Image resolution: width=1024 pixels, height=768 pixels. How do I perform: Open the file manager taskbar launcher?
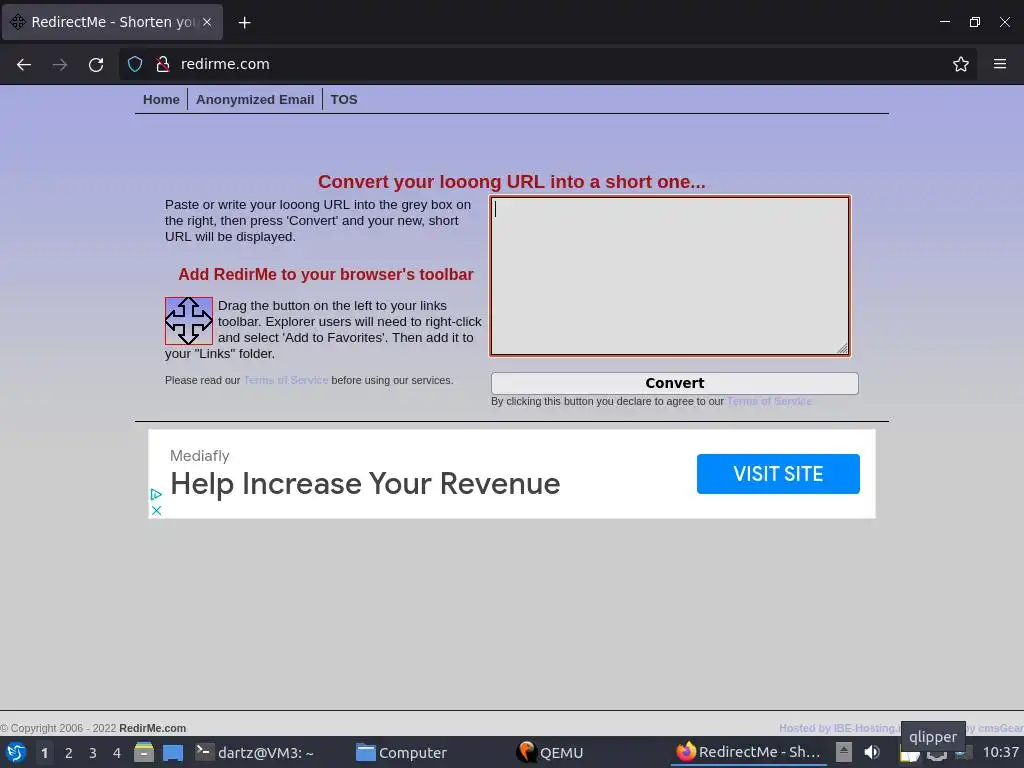(x=144, y=752)
